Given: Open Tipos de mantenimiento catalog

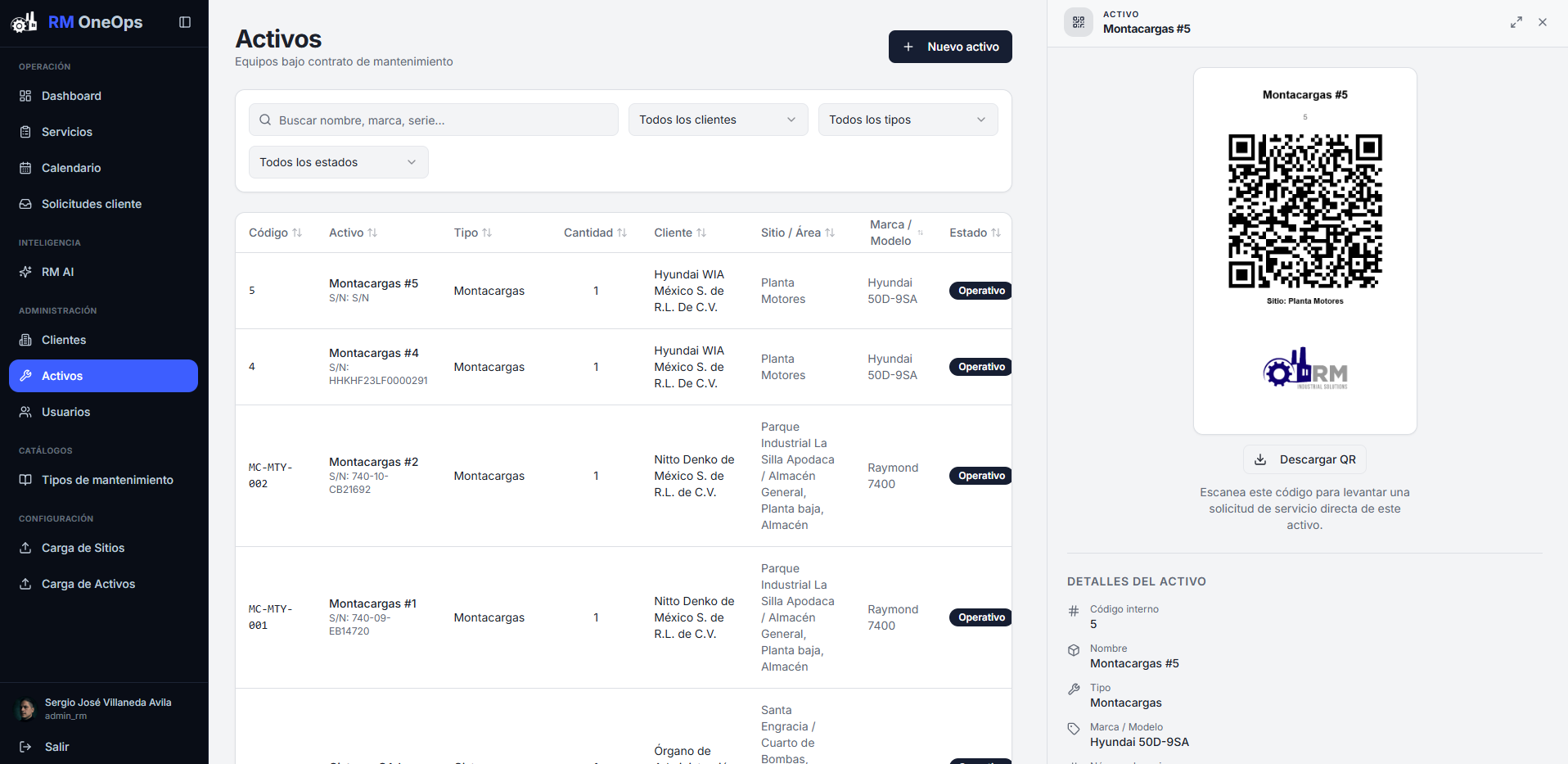Looking at the screenshot, I should point(103,480).
